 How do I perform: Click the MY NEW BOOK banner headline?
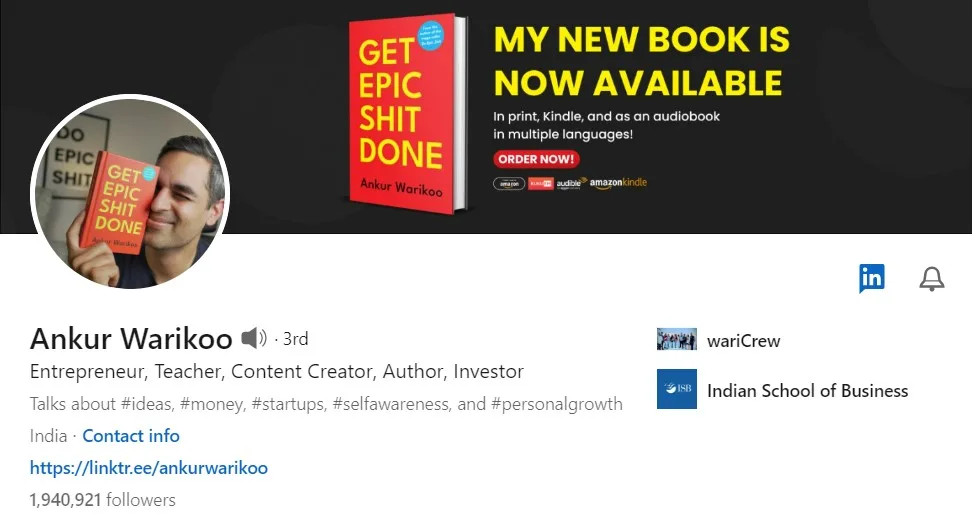[642, 61]
